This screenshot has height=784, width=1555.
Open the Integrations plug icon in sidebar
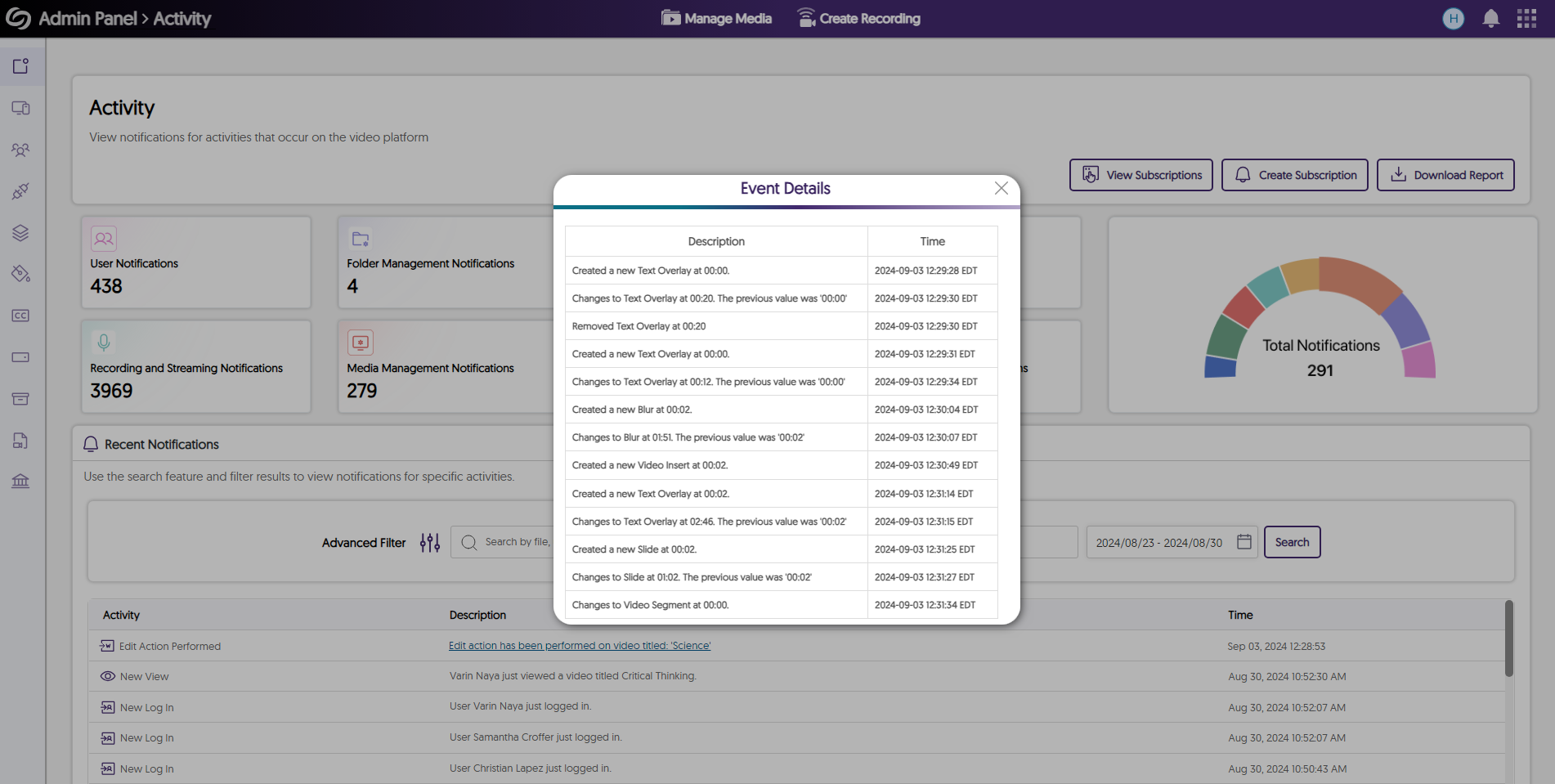(21, 191)
